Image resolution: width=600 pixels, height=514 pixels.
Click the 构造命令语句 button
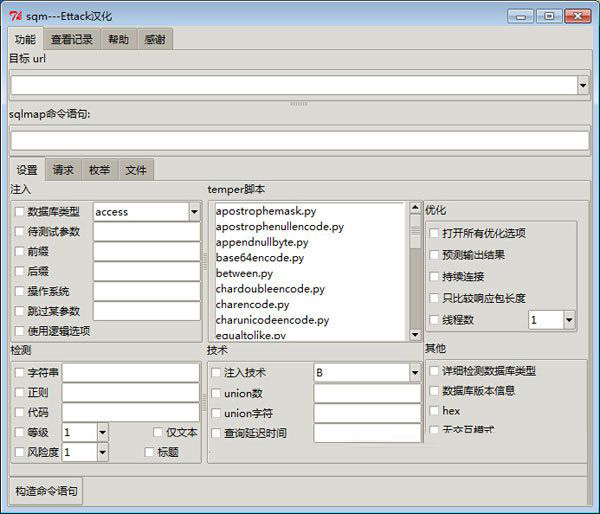tap(46, 491)
